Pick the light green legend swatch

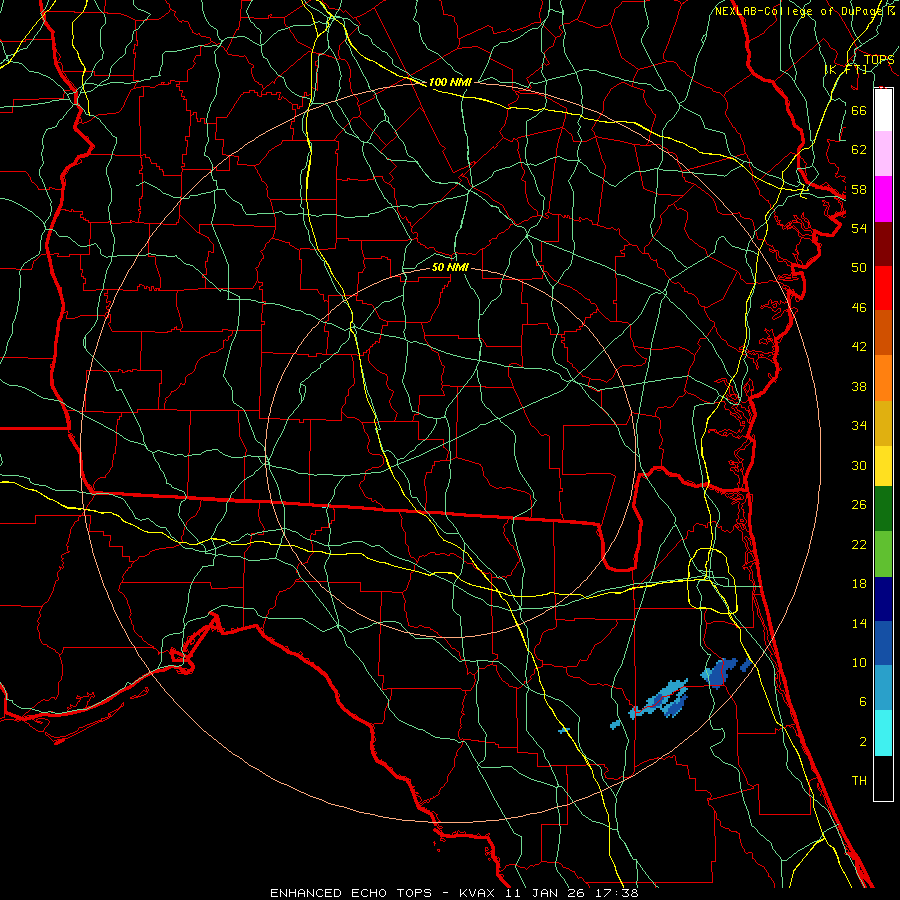(x=883, y=554)
